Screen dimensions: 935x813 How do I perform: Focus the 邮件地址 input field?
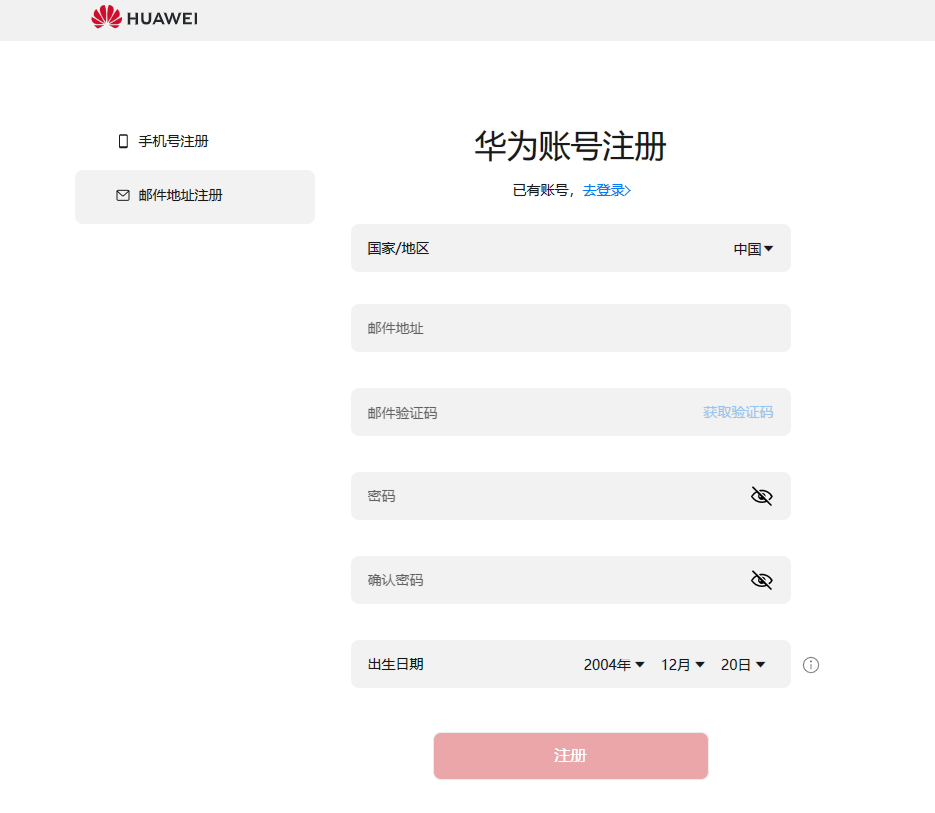[571, 328]
